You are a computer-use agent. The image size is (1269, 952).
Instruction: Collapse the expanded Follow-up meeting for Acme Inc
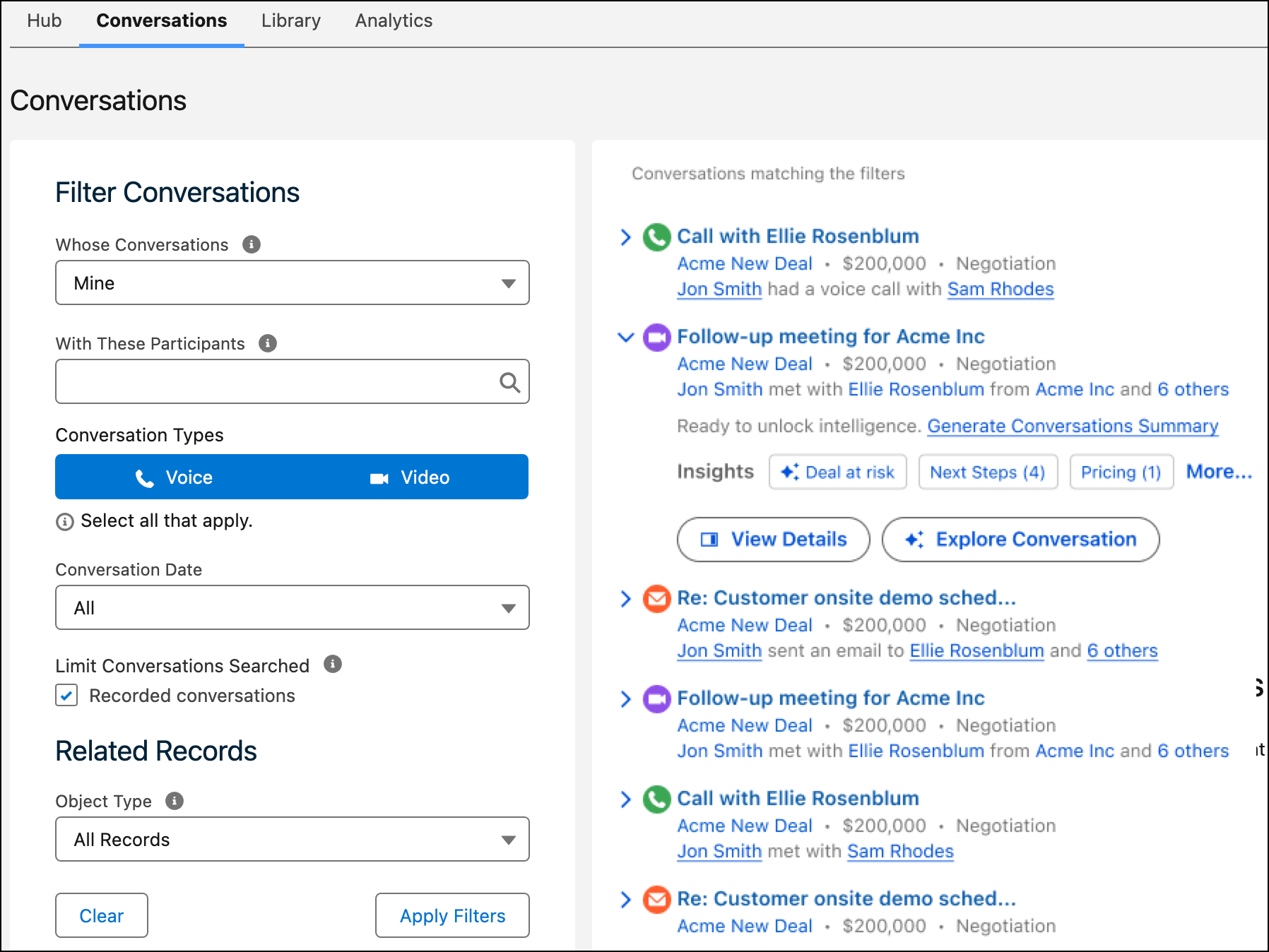625,337
